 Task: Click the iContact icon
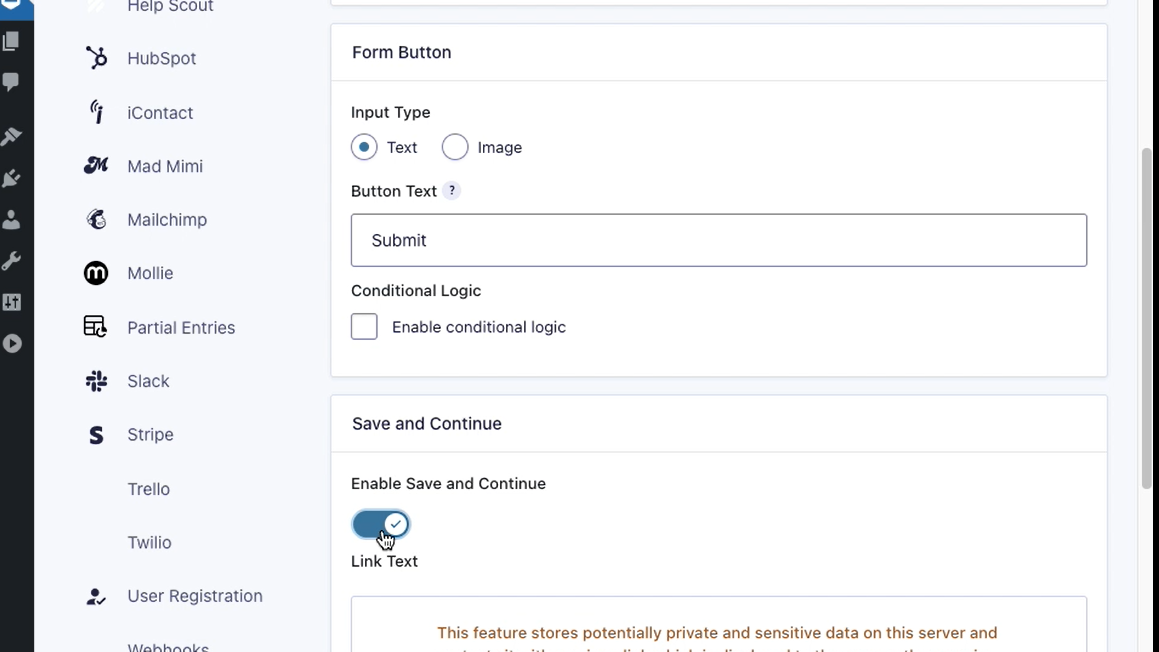tap(96, 112)
